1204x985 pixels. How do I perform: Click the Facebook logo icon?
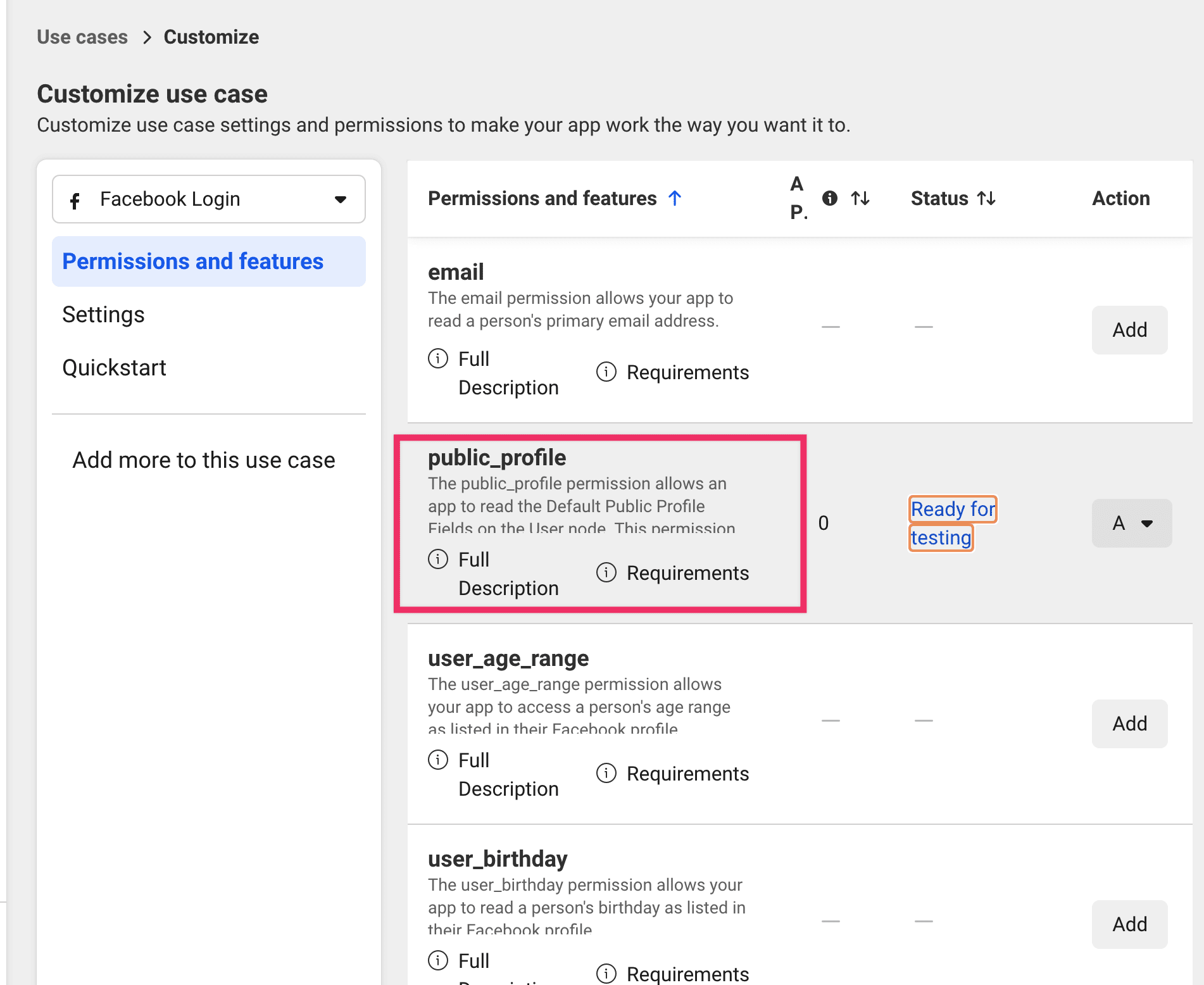click(75, 201)
